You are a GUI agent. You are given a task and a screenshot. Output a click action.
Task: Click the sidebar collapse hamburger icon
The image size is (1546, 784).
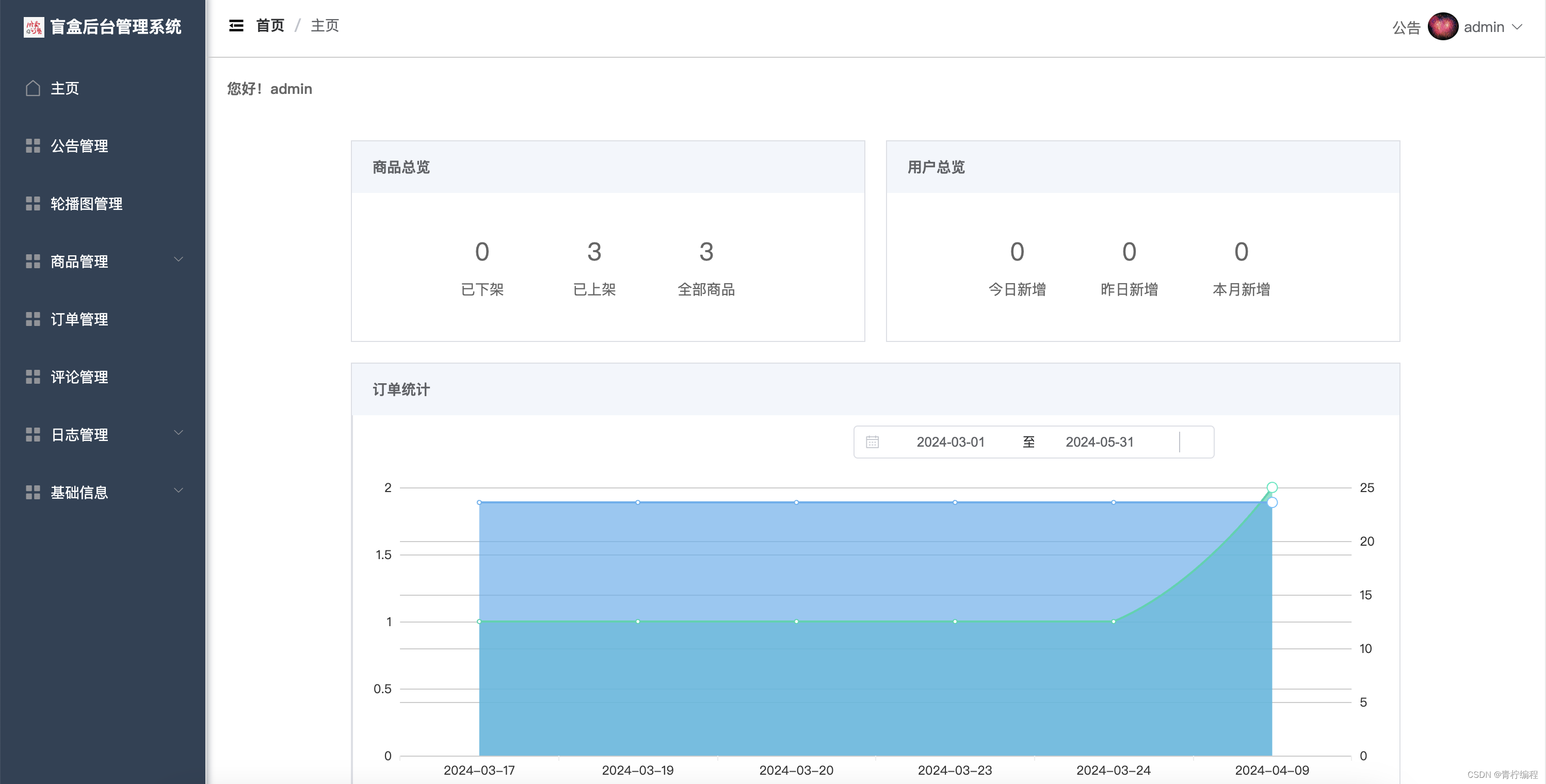[236, 26]
